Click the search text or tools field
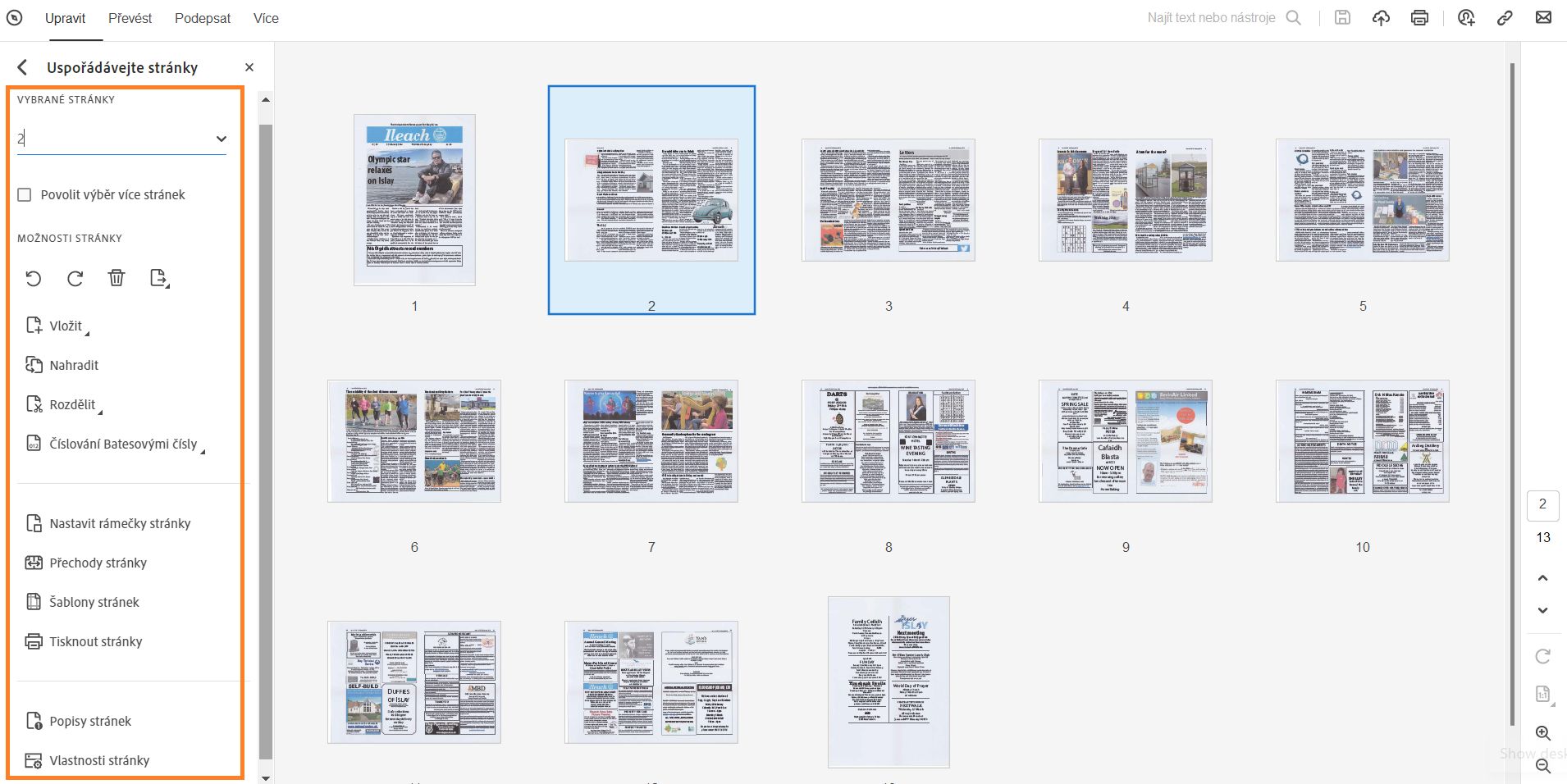This screenshot has width=1567, height=784. [x=1211, y=18]
